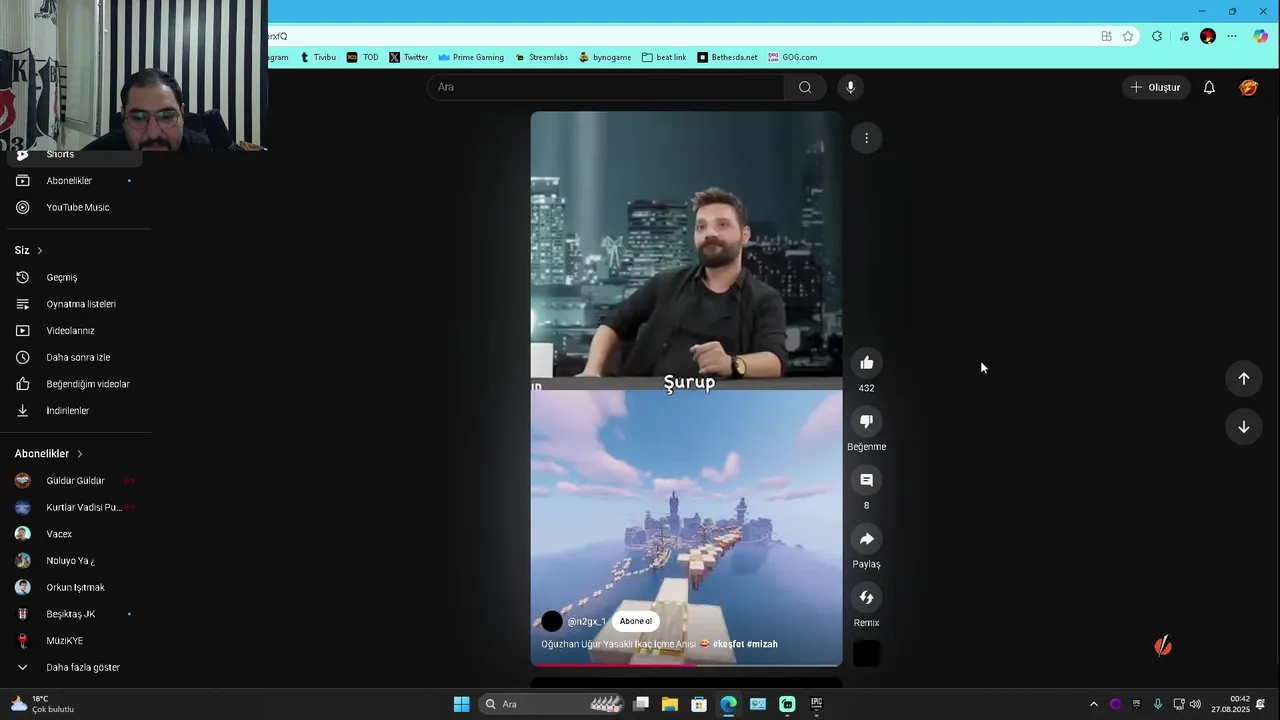Open Orkun Işıtmak channel
Screen dimensions: 1280x720
(x=76, y=588)
